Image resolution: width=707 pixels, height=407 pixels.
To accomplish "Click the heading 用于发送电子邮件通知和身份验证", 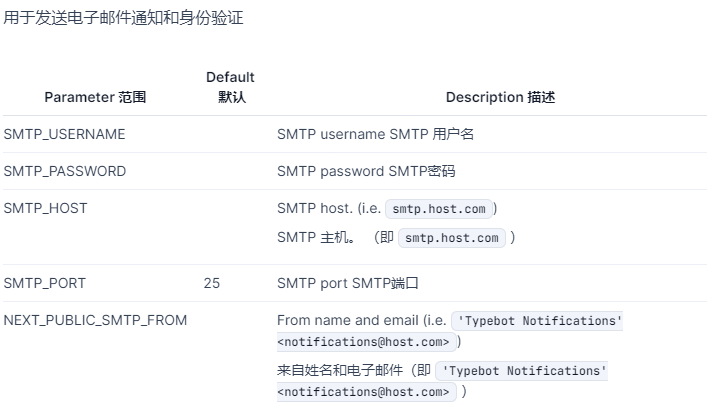I will click(124, 18).
